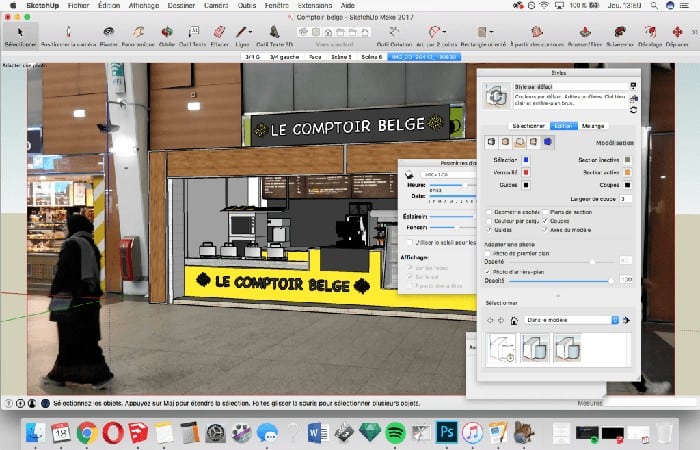Open the blue modeling settings icon
Viewport: 700px width, 450px height.
pos(547,142)
